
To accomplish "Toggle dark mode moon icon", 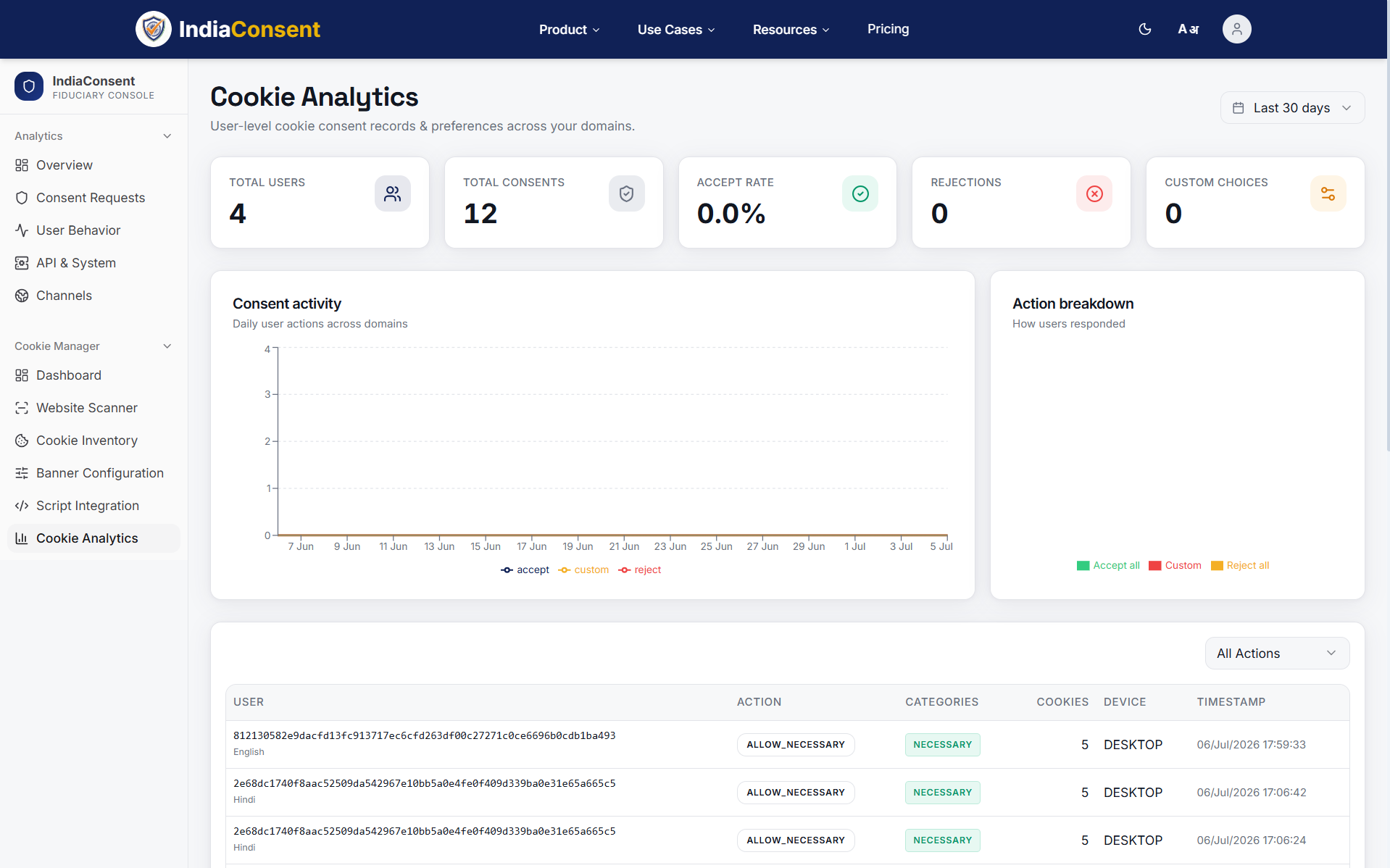I will pyautogui.click(x=1145, y=29).
